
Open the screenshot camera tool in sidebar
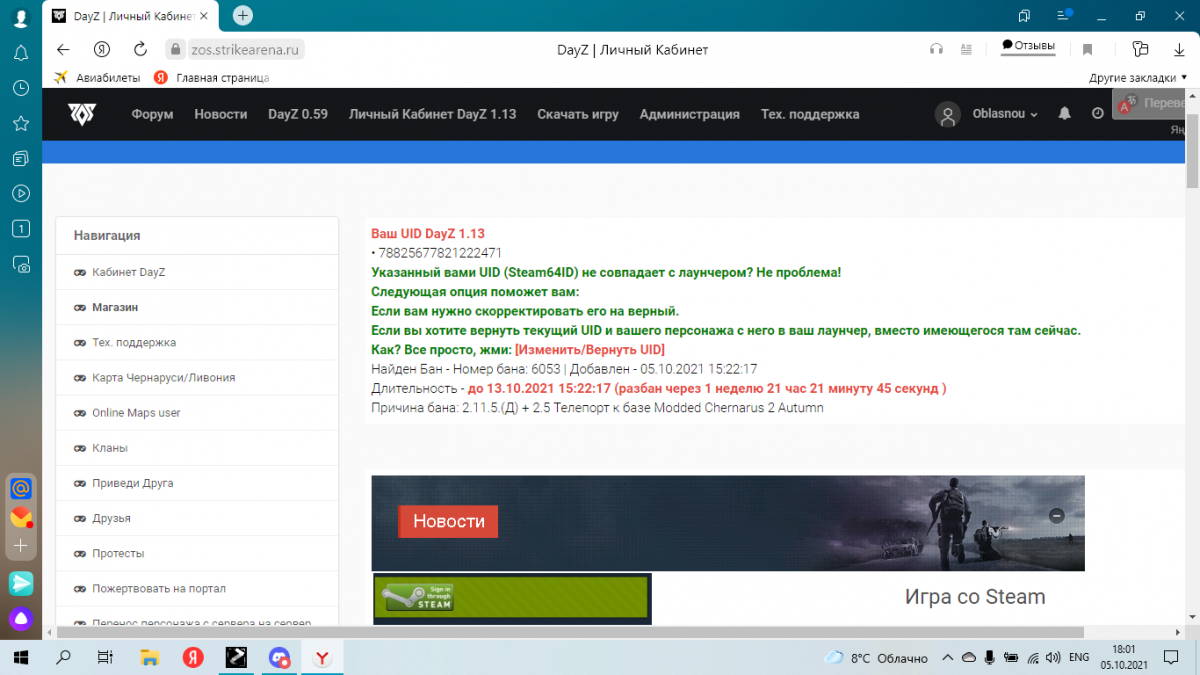pos(20,264)
